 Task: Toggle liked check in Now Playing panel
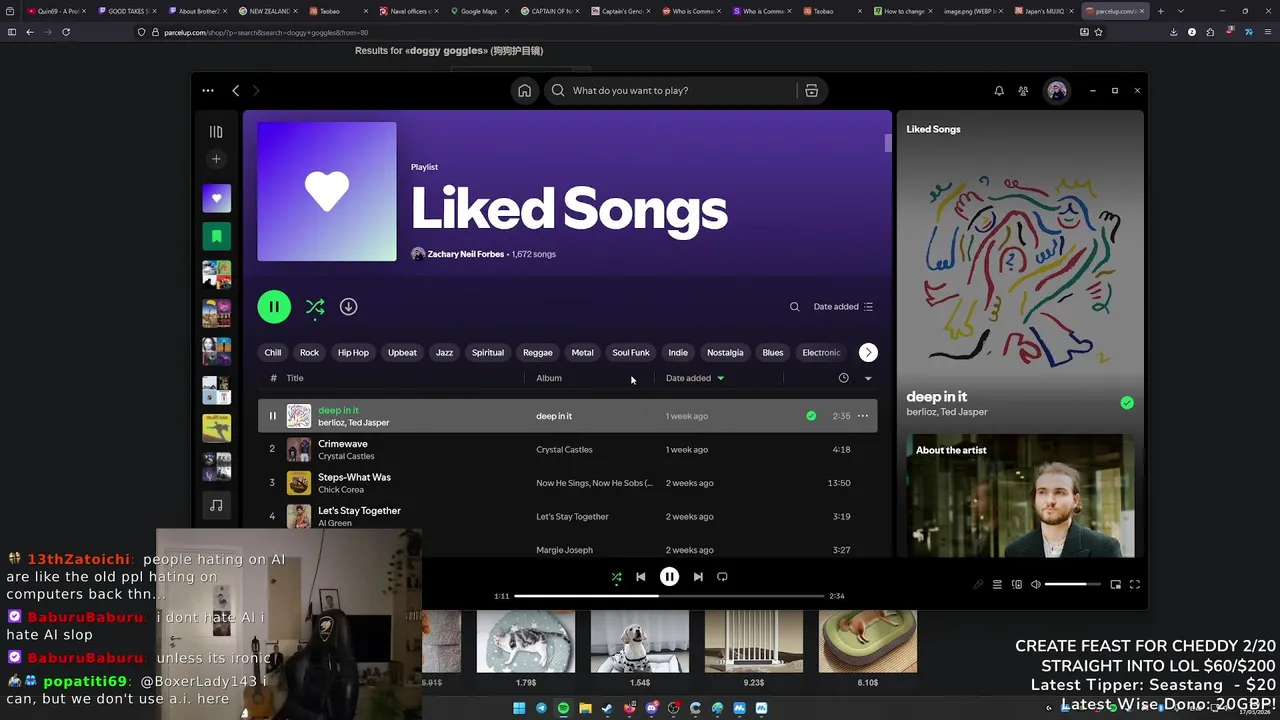point(1127,403)
